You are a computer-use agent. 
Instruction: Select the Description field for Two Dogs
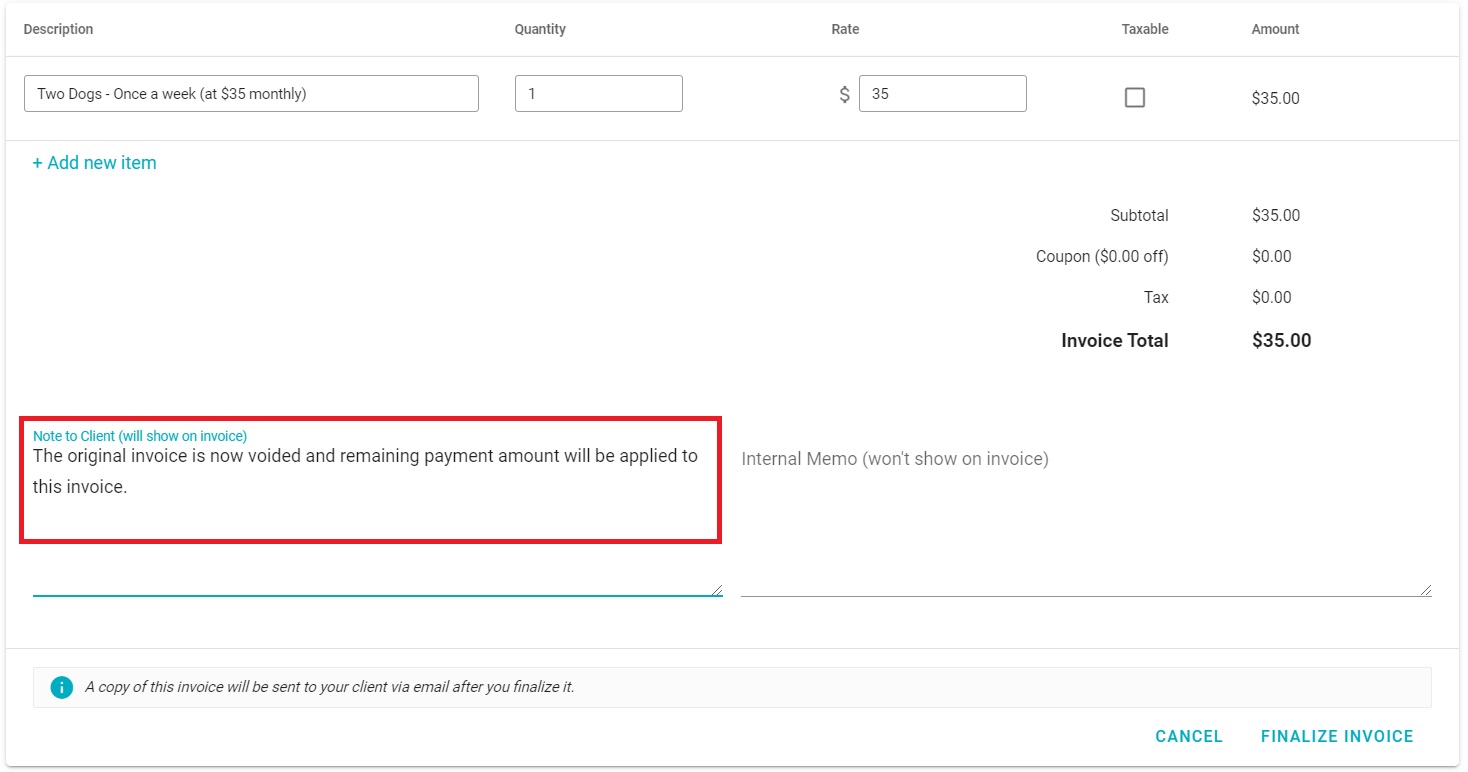tap(250, 93)
